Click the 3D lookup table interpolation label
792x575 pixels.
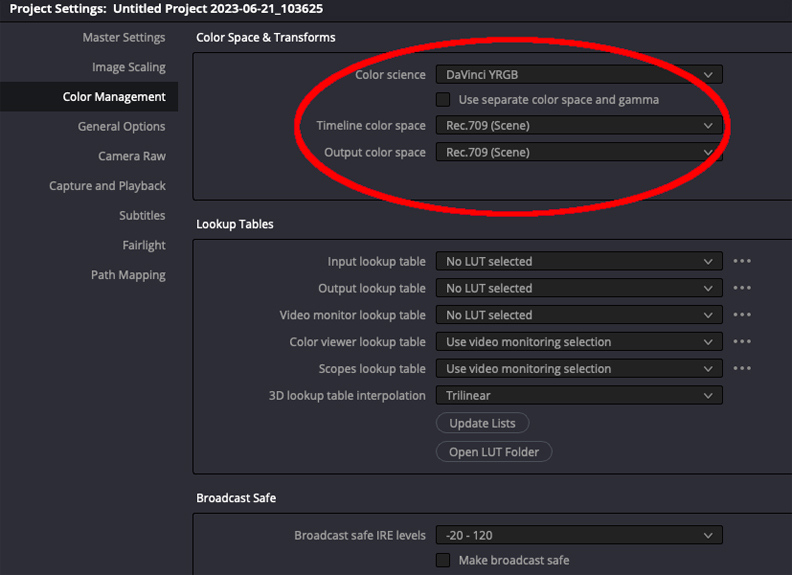(x=347, y=395)
